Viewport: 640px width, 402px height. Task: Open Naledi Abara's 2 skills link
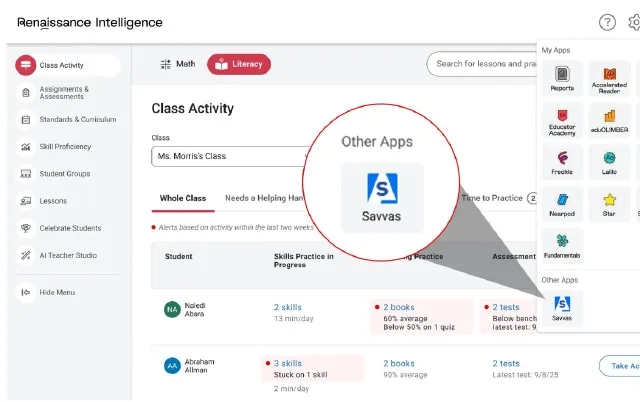288,307
